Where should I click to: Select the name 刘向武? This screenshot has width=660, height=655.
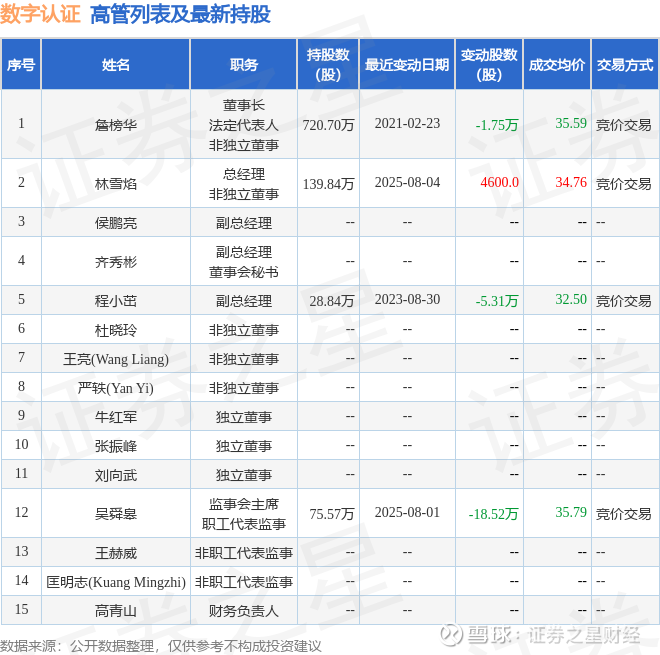[x=116, y=475]
